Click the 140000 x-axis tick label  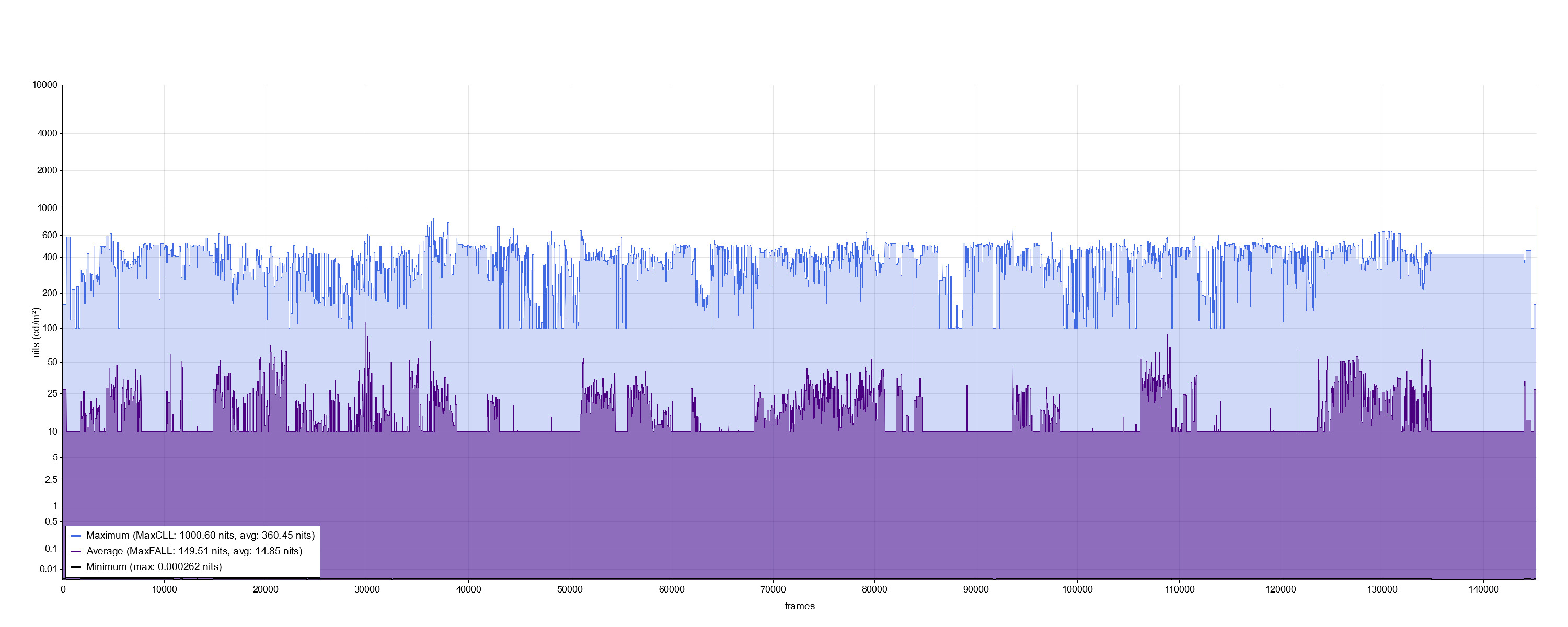(x=1483, y=590)
